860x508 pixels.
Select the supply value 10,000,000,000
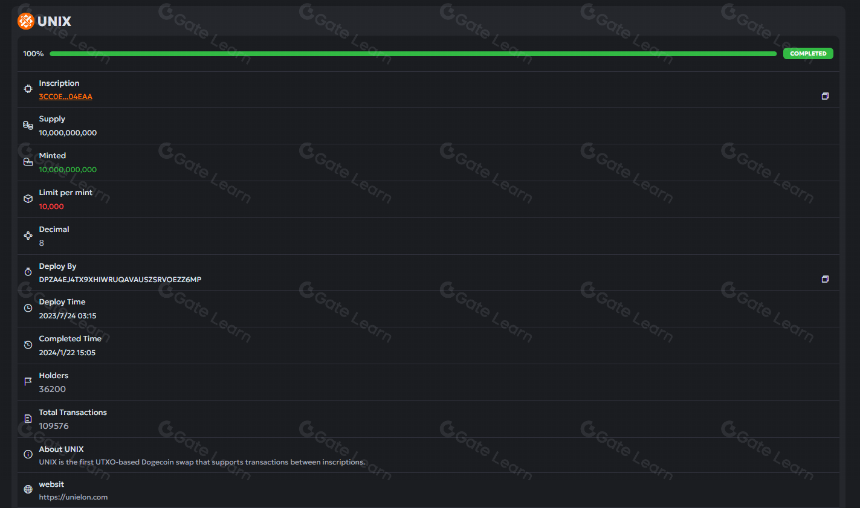coord(67,133)
